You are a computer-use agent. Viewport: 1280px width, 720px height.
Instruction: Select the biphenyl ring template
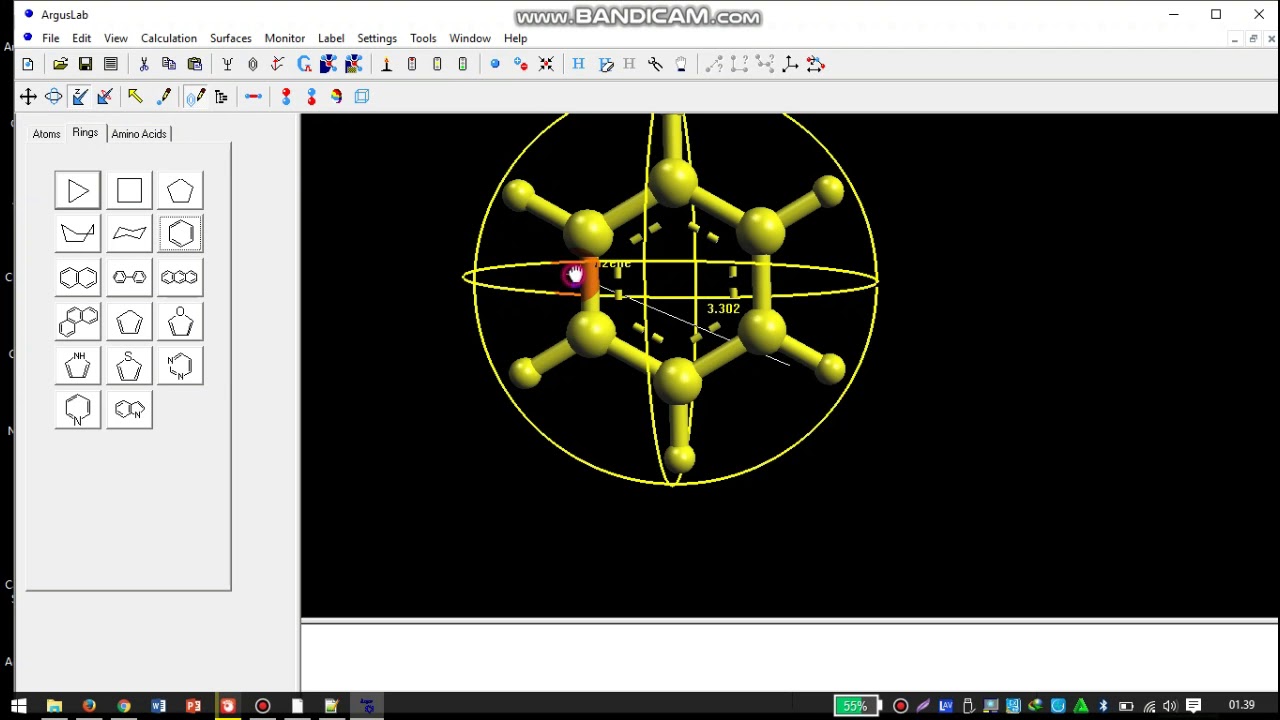coord(129,277)
